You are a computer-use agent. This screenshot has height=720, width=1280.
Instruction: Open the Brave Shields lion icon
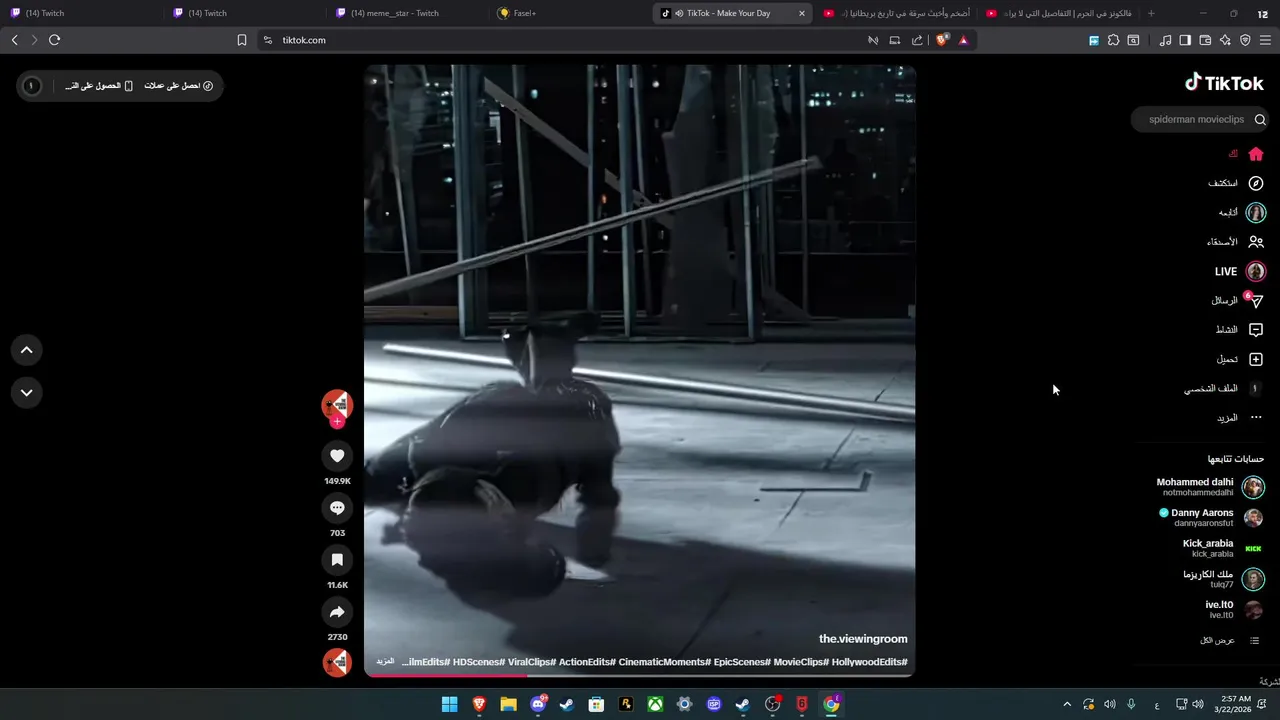click(942, 40)
